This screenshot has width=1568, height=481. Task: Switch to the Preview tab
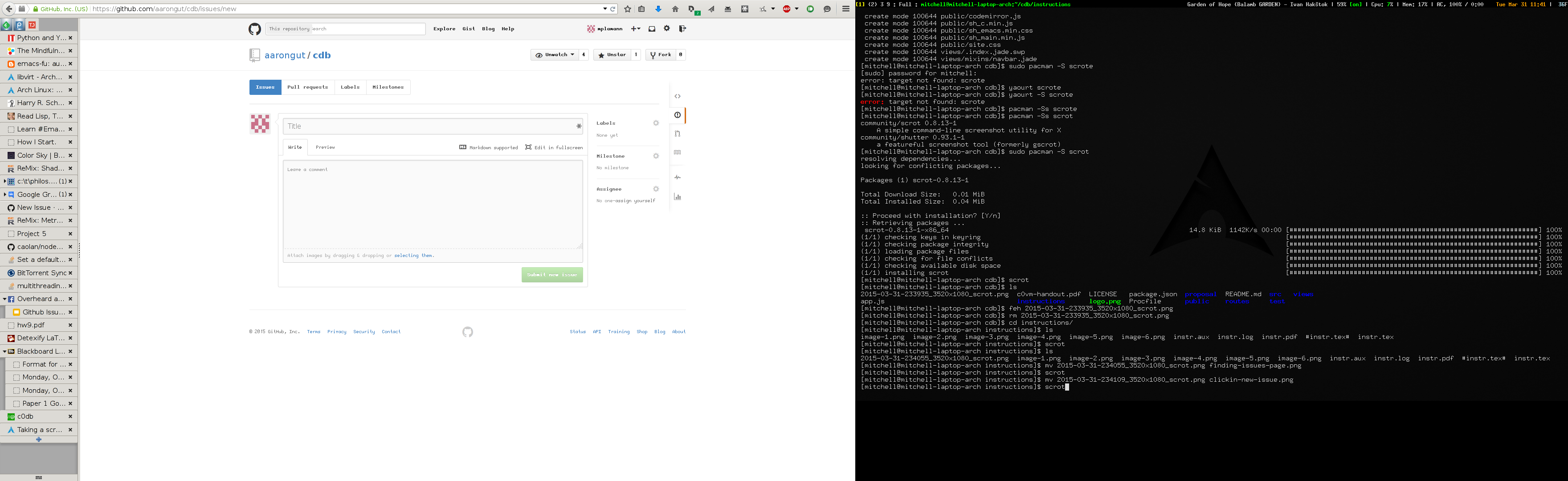point(325,147)
